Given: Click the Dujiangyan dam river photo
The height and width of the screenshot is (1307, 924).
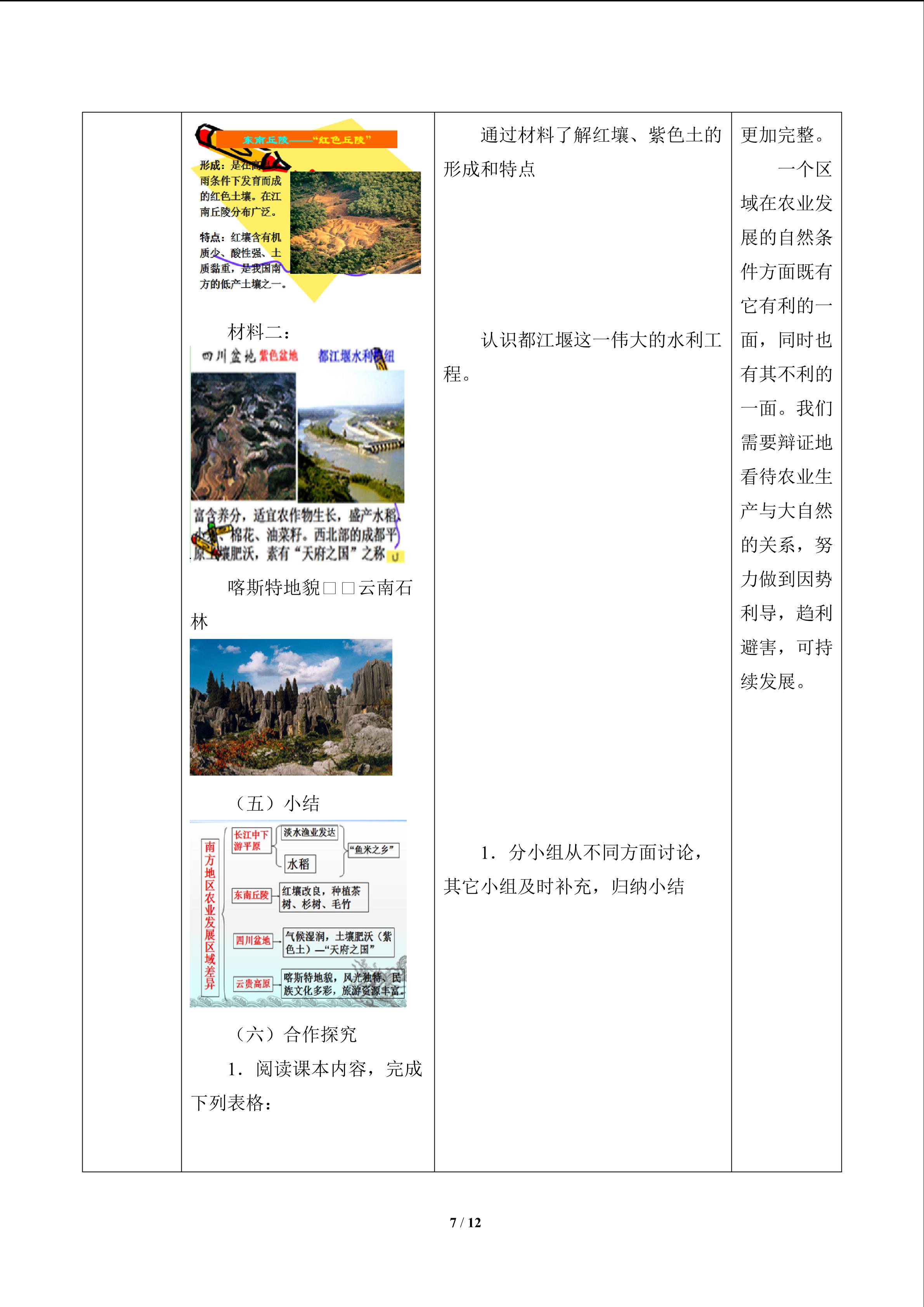Looking at the screenshot, I should [351, 436].
